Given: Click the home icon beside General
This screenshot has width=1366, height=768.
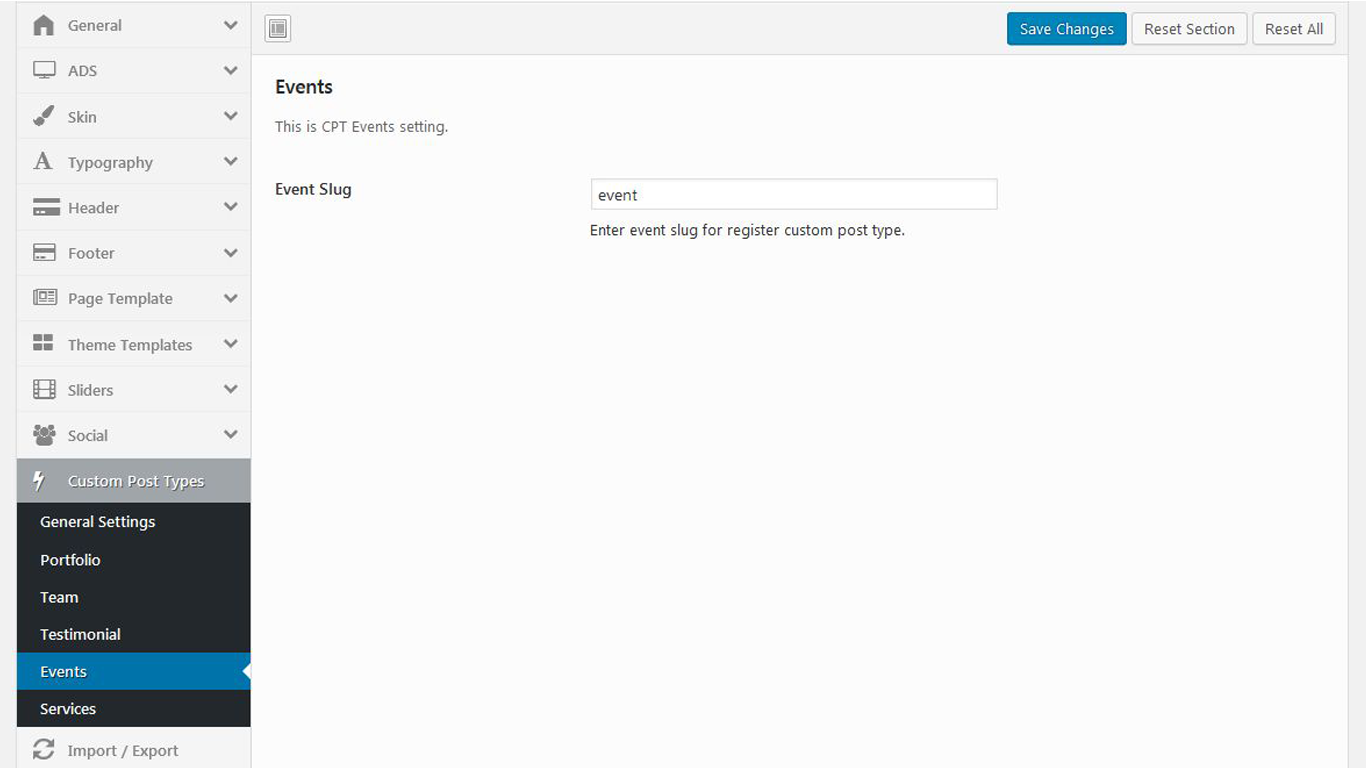Looking at the screenshot, I should point(44,26).
